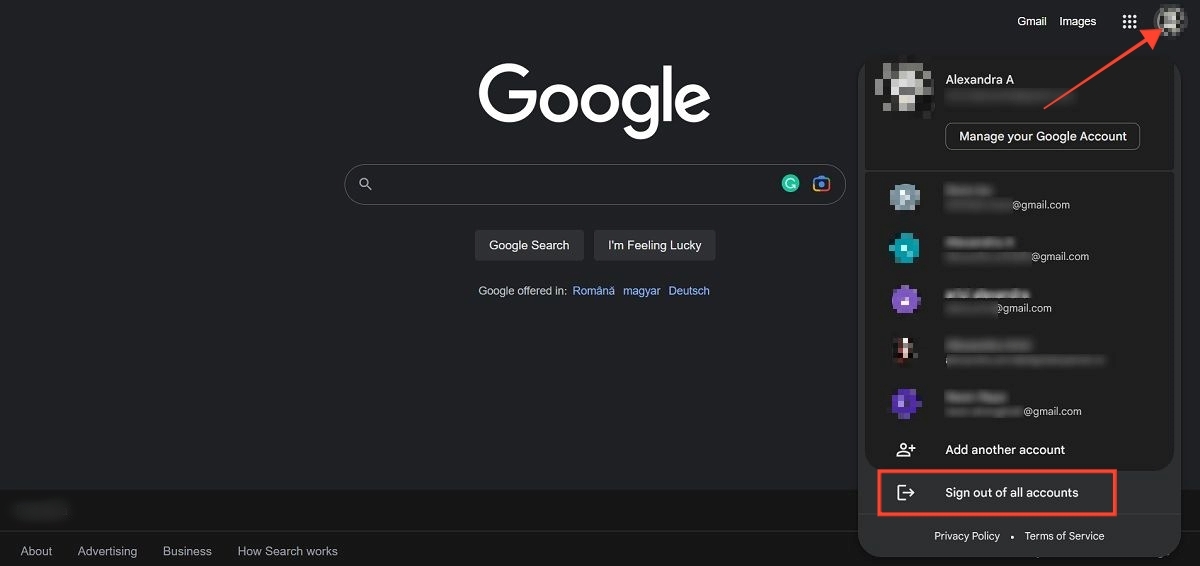1200x566 pixels.
Task: Click the sign-out arrow icon
Action: [906, 493]
